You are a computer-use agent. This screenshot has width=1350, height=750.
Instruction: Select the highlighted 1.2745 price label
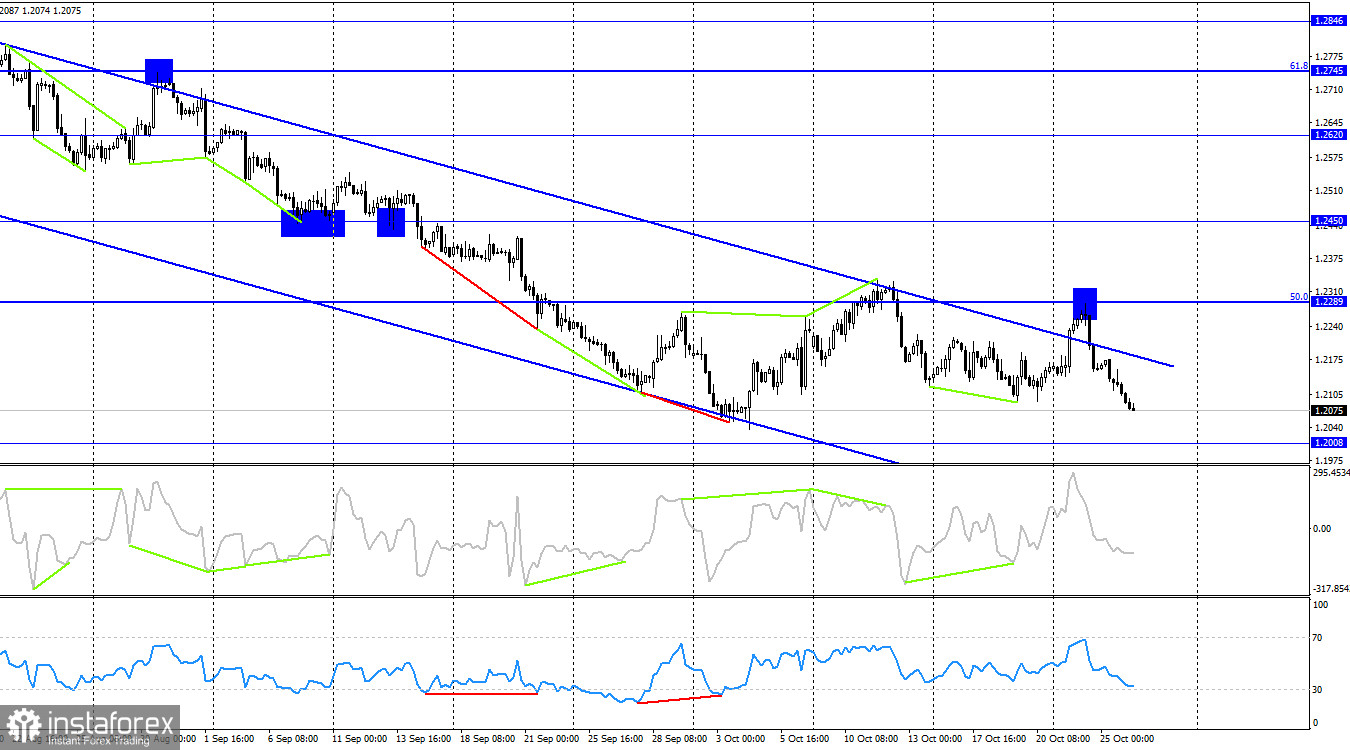pyautogui.click(x=1328, y=71)
